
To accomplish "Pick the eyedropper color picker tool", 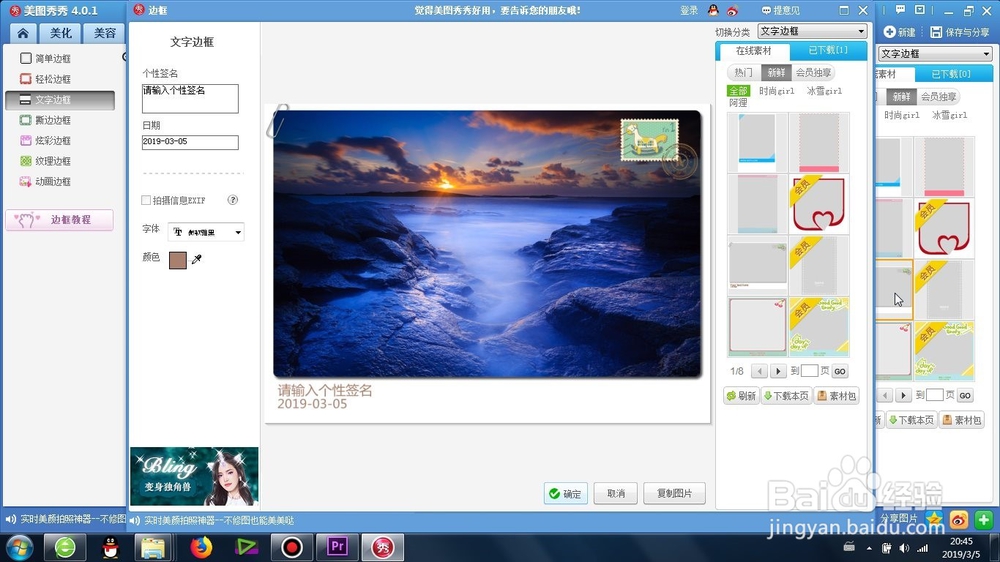I will pos(197,259).
